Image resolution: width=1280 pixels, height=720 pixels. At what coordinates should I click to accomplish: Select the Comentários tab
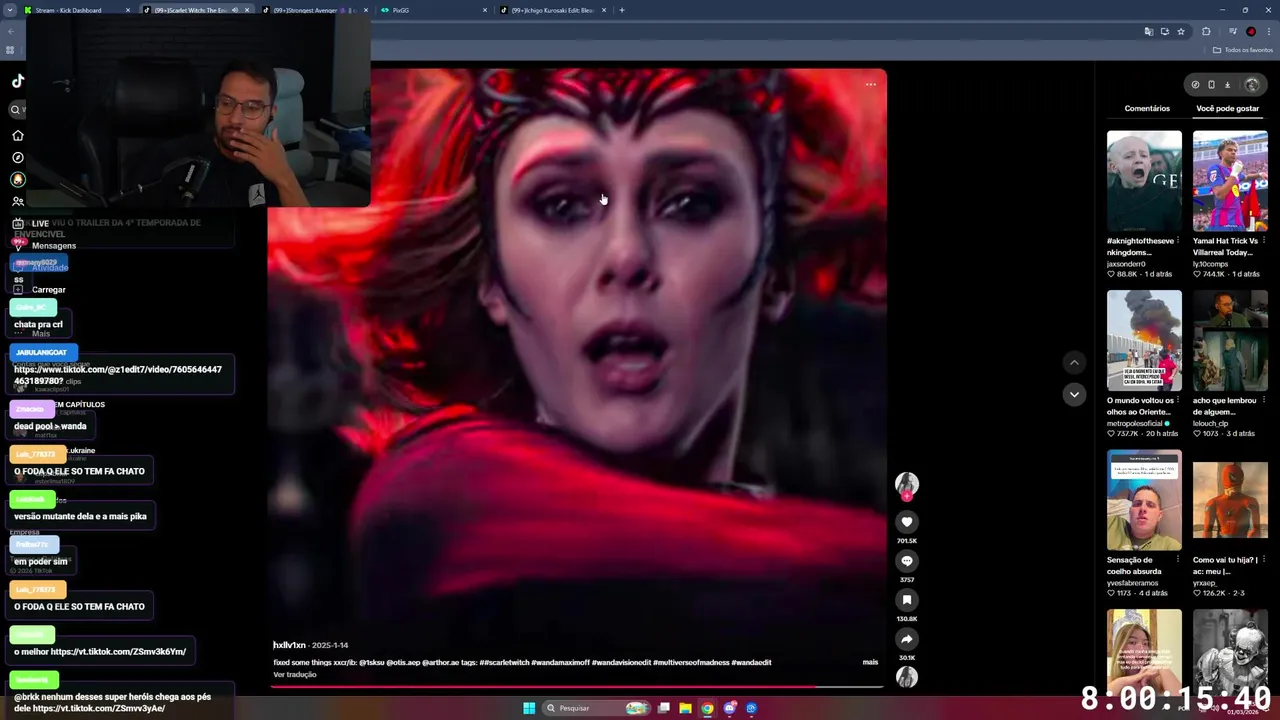1147,108
